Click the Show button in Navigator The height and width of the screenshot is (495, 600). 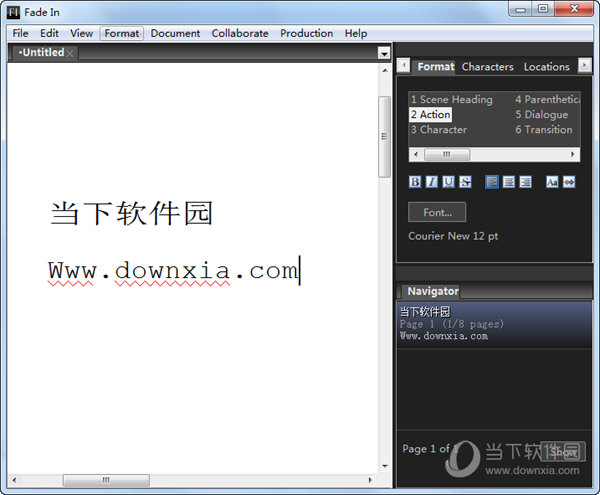tap(563, 452)
